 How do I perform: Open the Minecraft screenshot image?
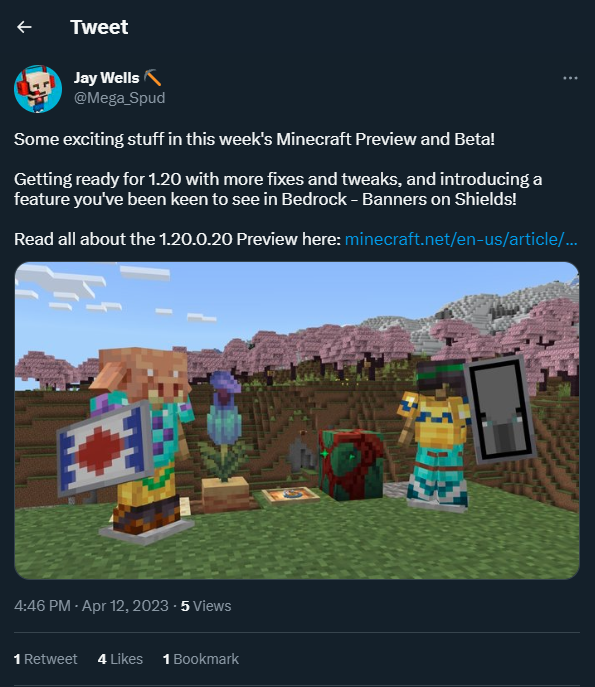[297, 421]
